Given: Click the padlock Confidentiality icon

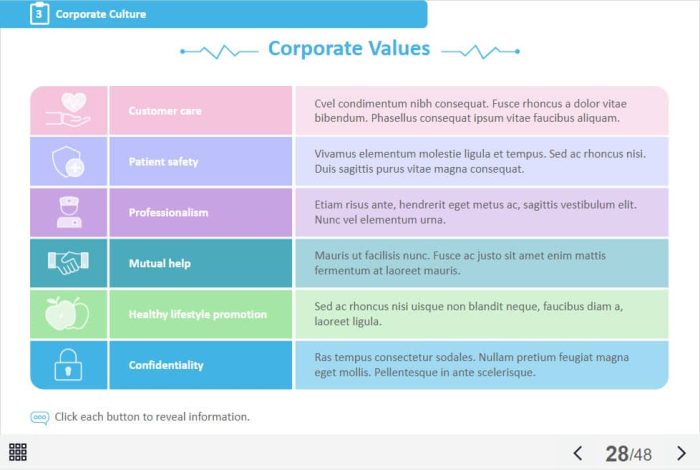Looking at the screenshot, I should coord(69,365).
